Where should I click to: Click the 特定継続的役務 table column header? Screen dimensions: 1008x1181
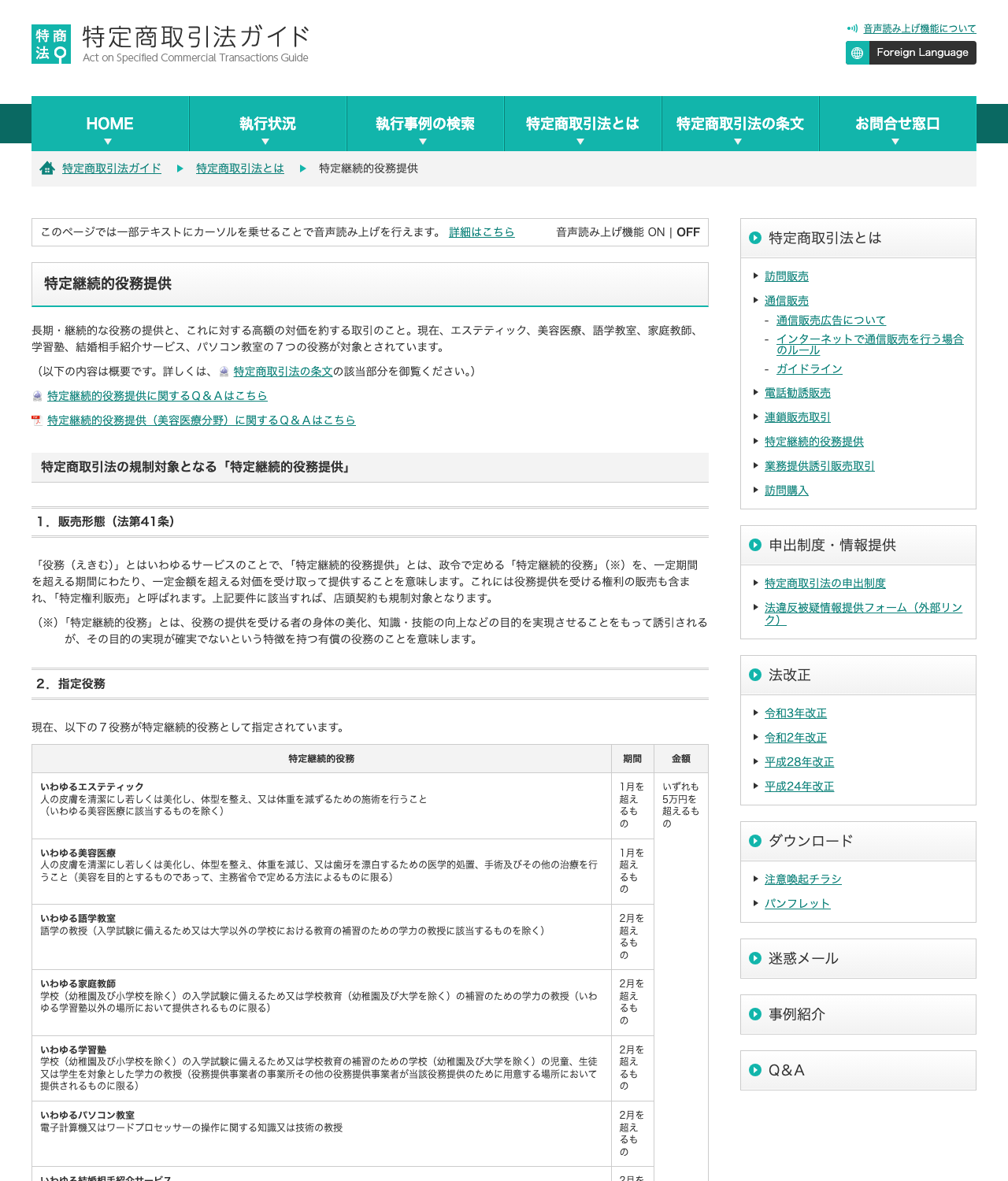click(x=321, y=759)
